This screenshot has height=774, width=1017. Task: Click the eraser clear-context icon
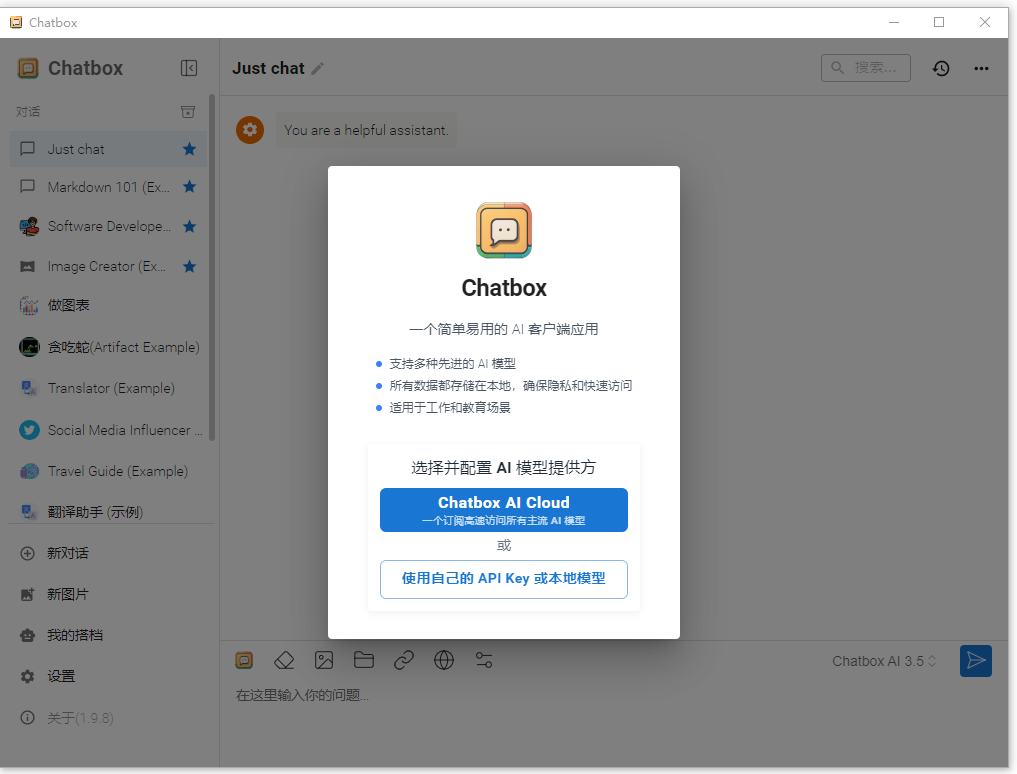coord(284,660)
